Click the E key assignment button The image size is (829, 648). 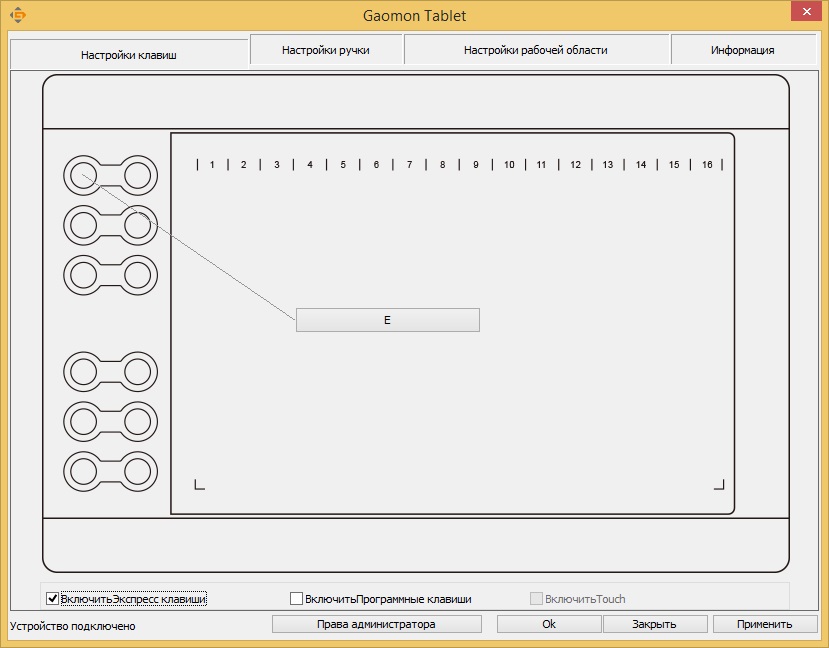pos(388,320)
